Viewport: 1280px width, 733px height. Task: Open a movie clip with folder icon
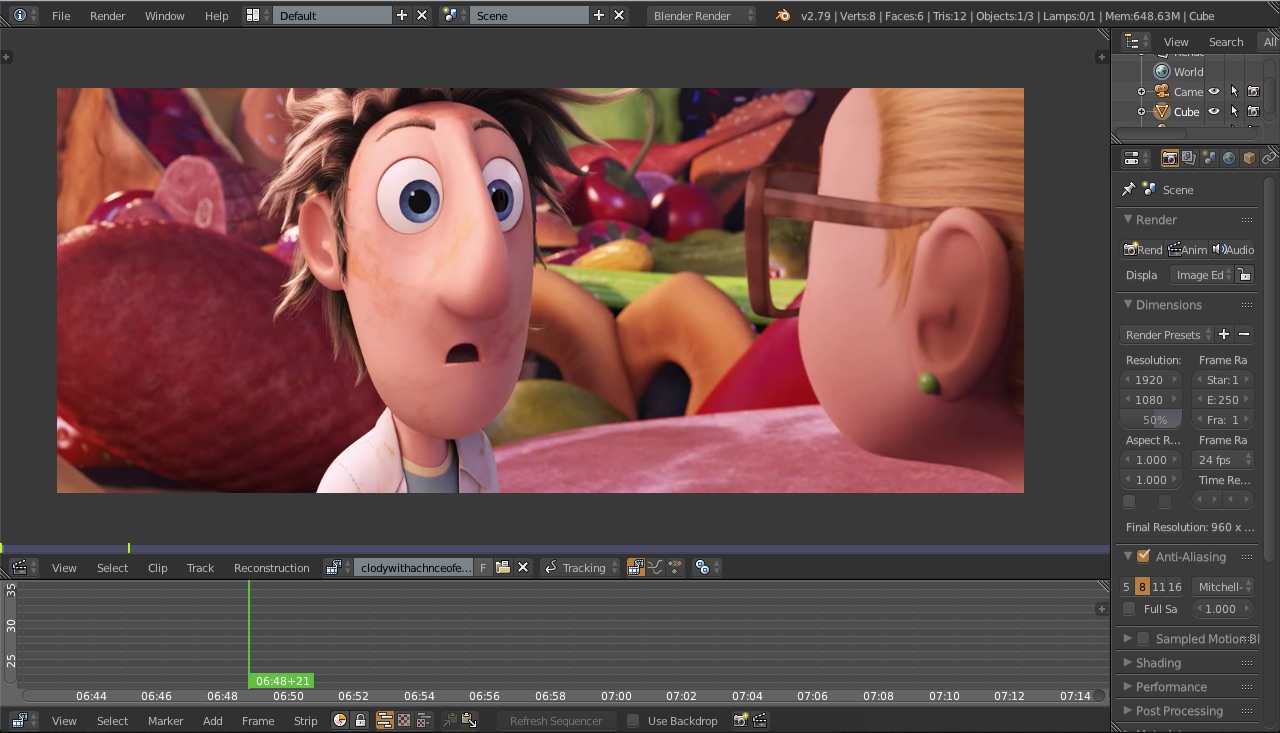coord(503,568)
